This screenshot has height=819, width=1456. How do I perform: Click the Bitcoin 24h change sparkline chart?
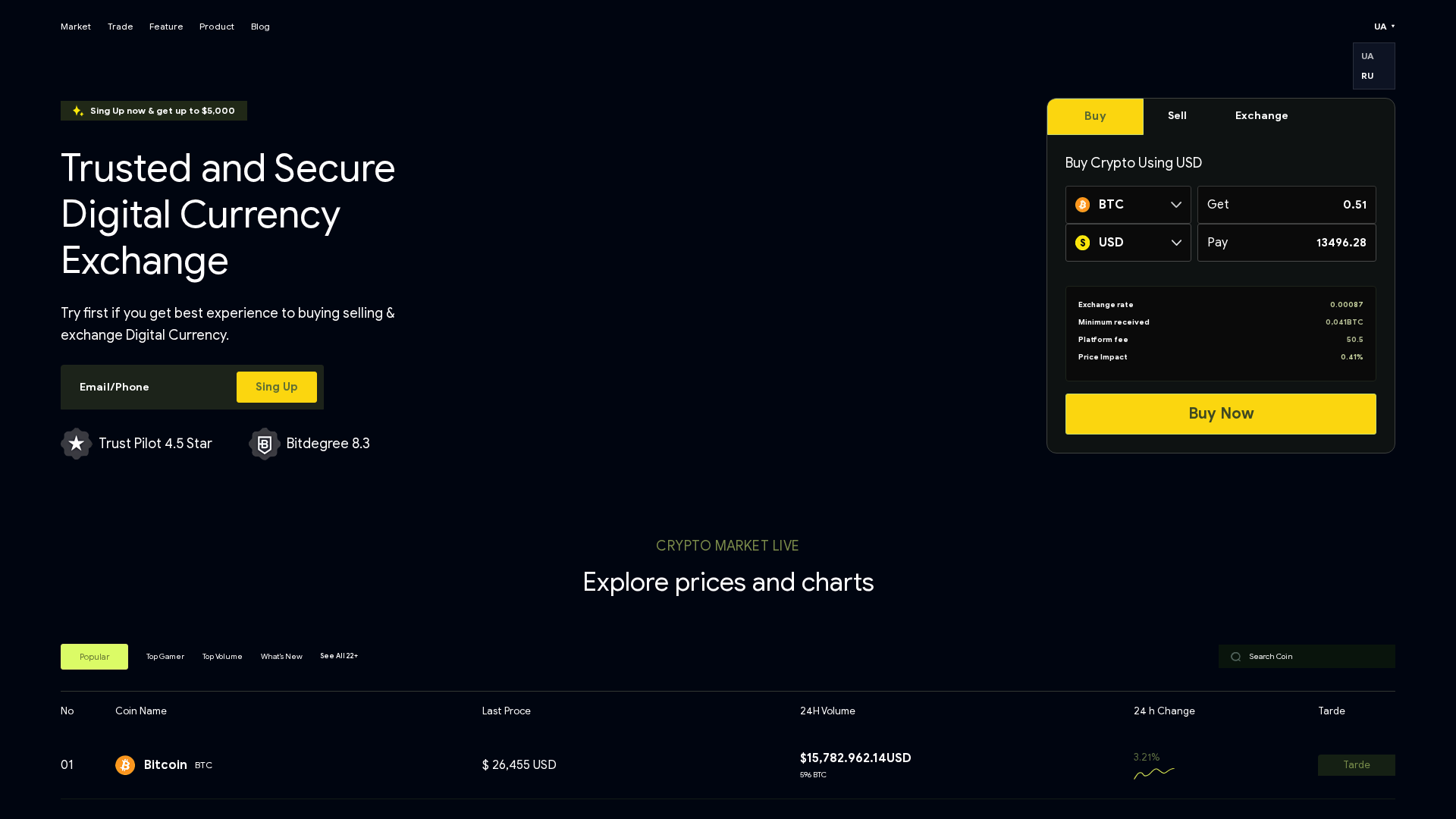(x=1154, y=773)
